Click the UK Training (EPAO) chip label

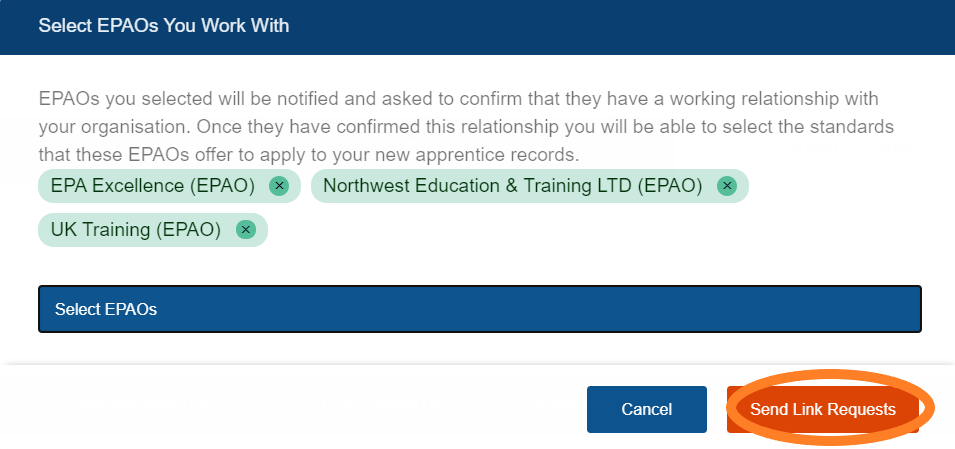pyautogui.click(x=135, y=230)
